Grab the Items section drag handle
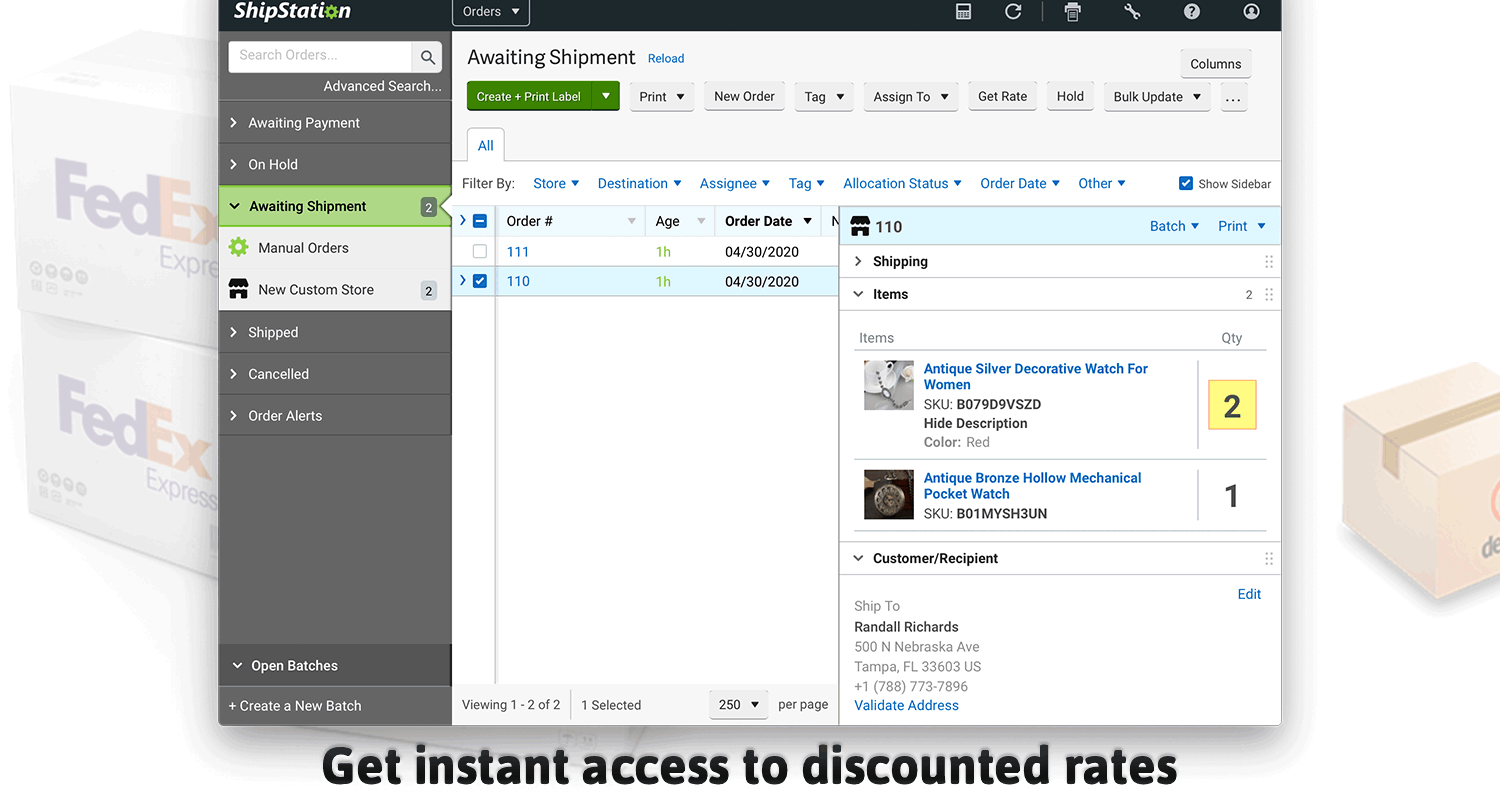Screen dimensions: 1500x800 click(x=1269, y=295)
